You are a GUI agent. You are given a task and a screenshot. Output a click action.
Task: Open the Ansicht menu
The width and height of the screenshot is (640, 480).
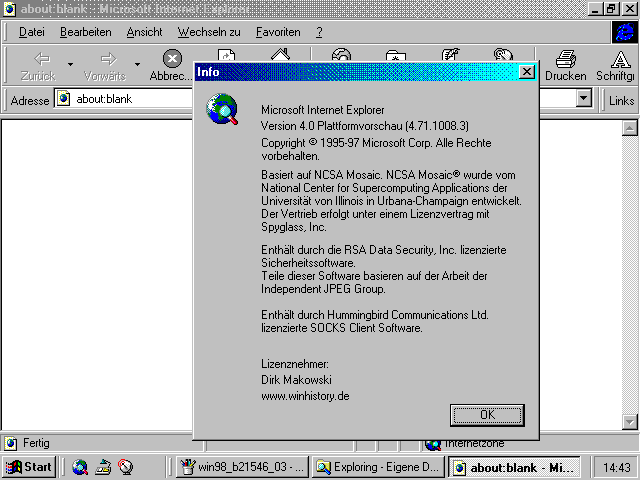pyautogui.click(x=144, y=32)
